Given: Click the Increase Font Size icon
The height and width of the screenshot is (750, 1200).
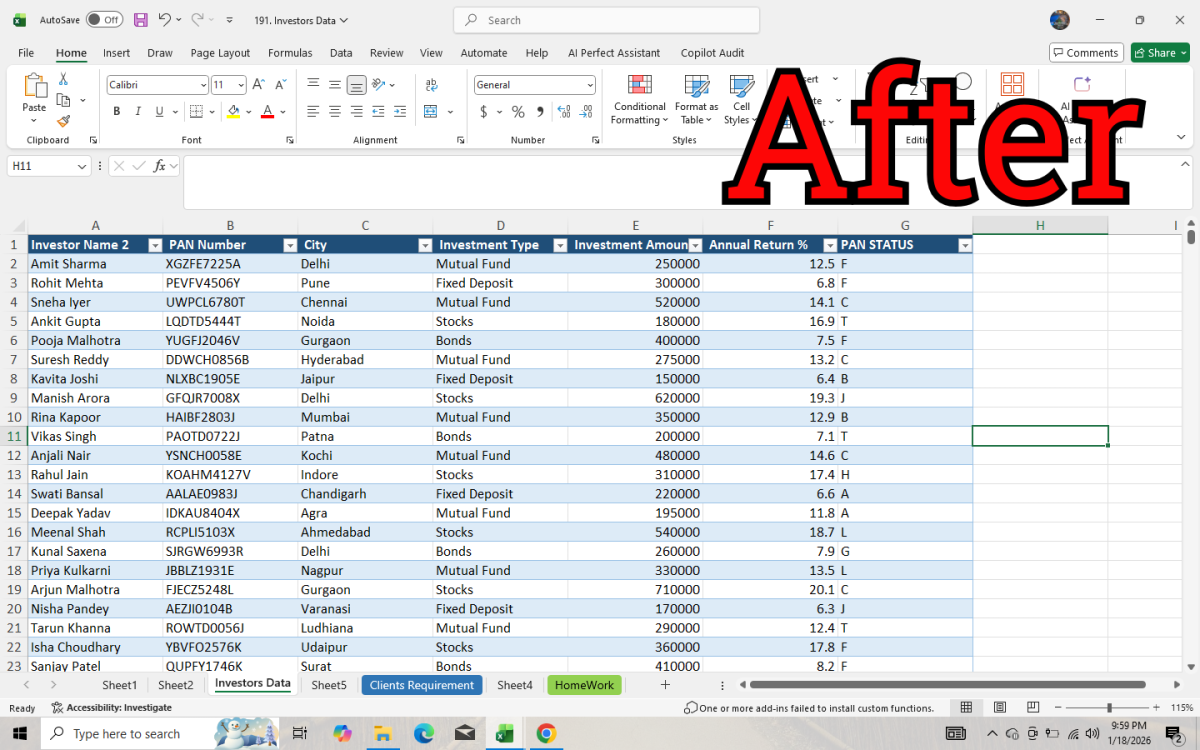Looking at the screenshot, I should click(x=258, y=85).
